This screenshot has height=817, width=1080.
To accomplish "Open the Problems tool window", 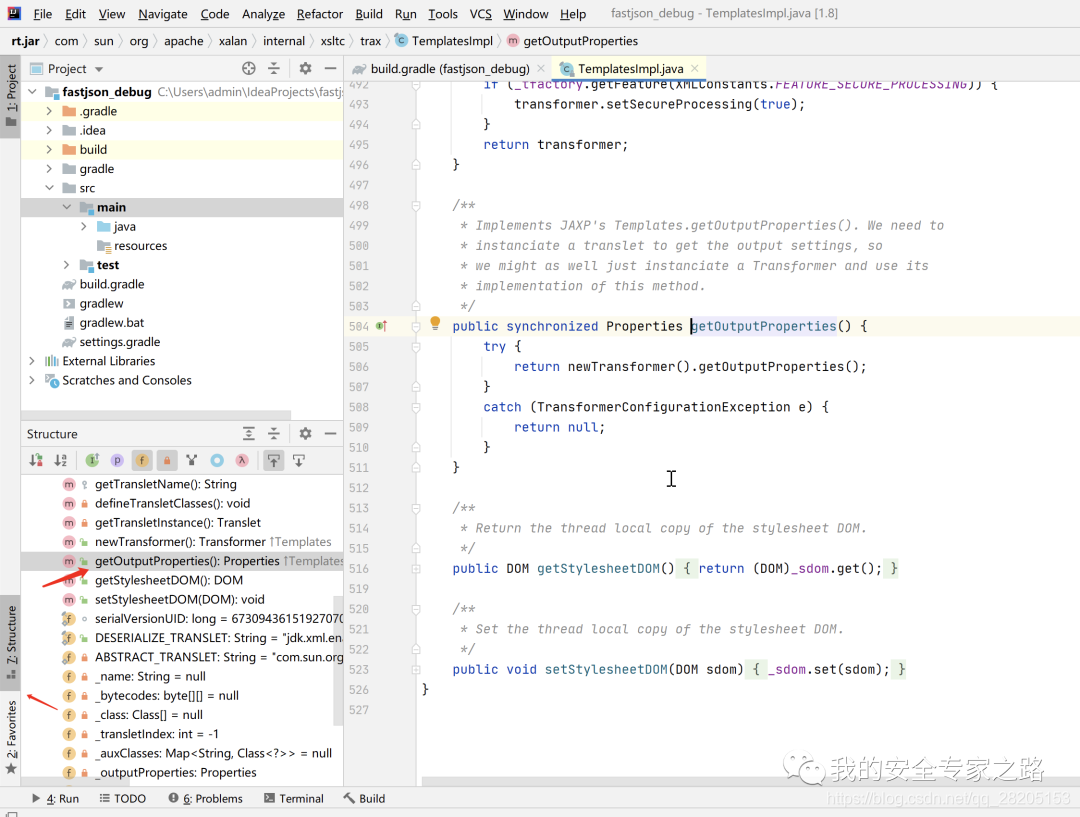I will pos(205,798).
